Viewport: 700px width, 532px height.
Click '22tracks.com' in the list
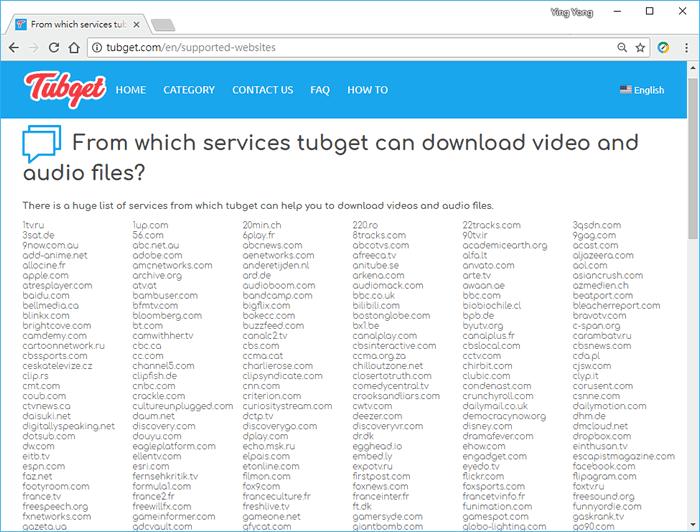pos(492,225)
